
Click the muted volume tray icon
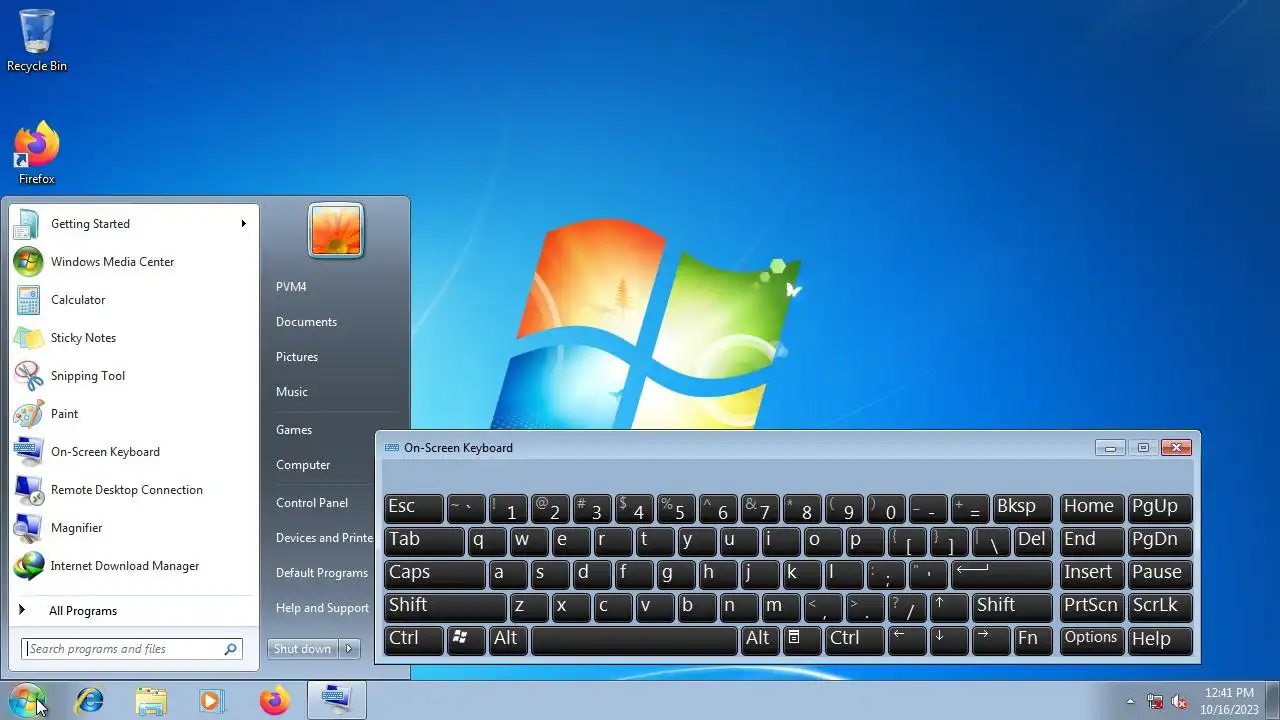1179,701
